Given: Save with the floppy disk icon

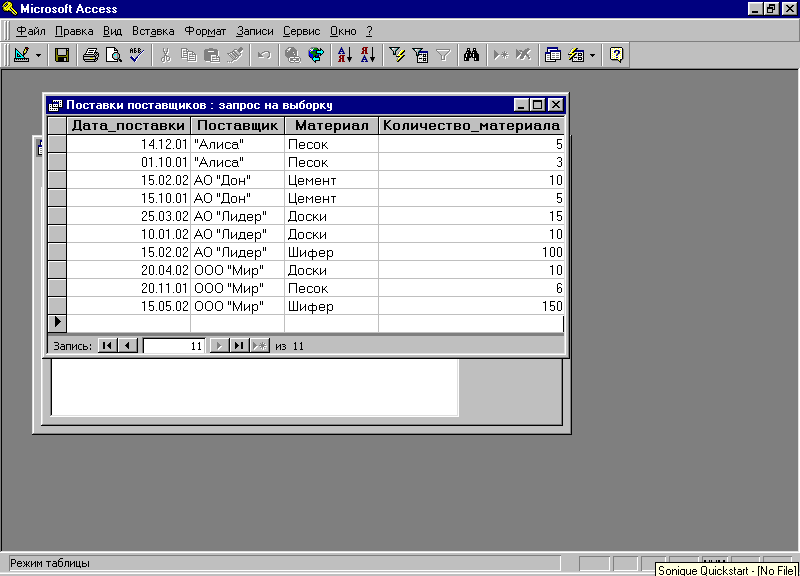Looking at the screenshot, I should pyautogui.click(x=62, y=55).
